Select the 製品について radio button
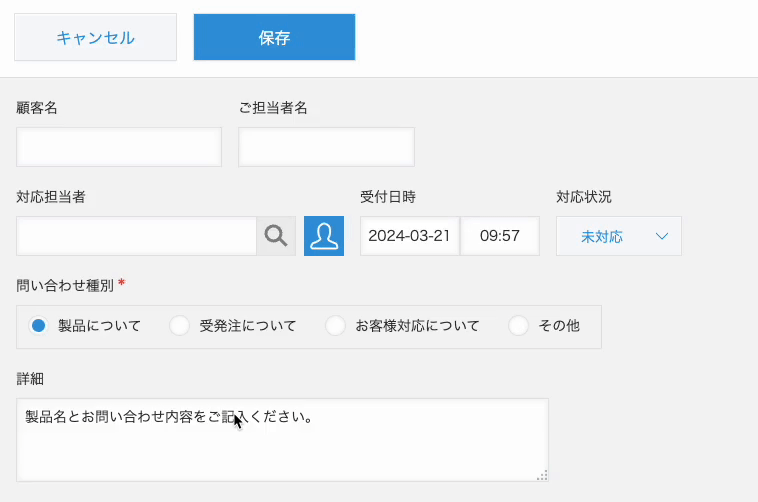Screen dimensions: 758x502 pos(38,325)
